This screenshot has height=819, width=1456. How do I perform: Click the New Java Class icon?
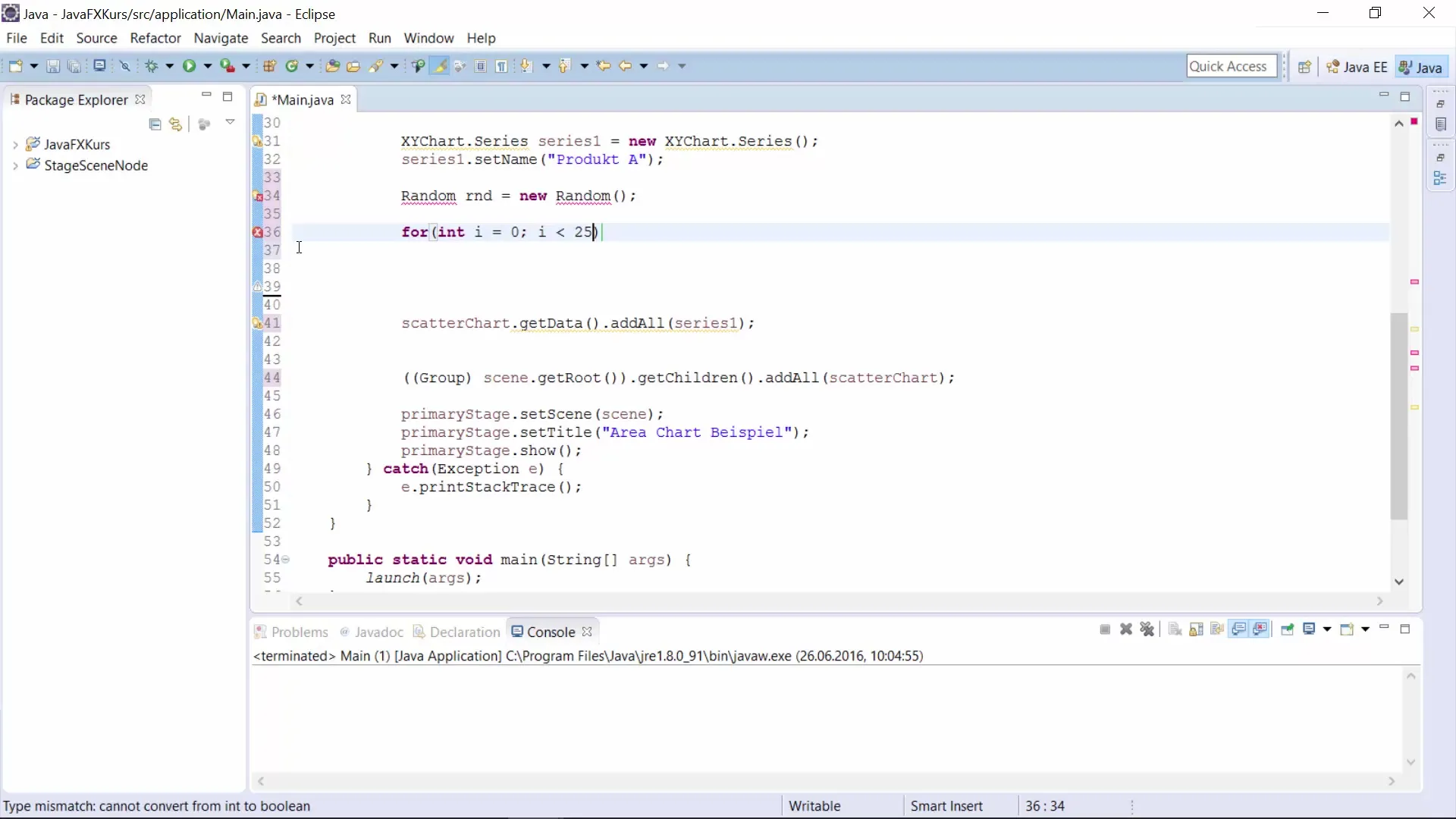[x=292, y=66]
